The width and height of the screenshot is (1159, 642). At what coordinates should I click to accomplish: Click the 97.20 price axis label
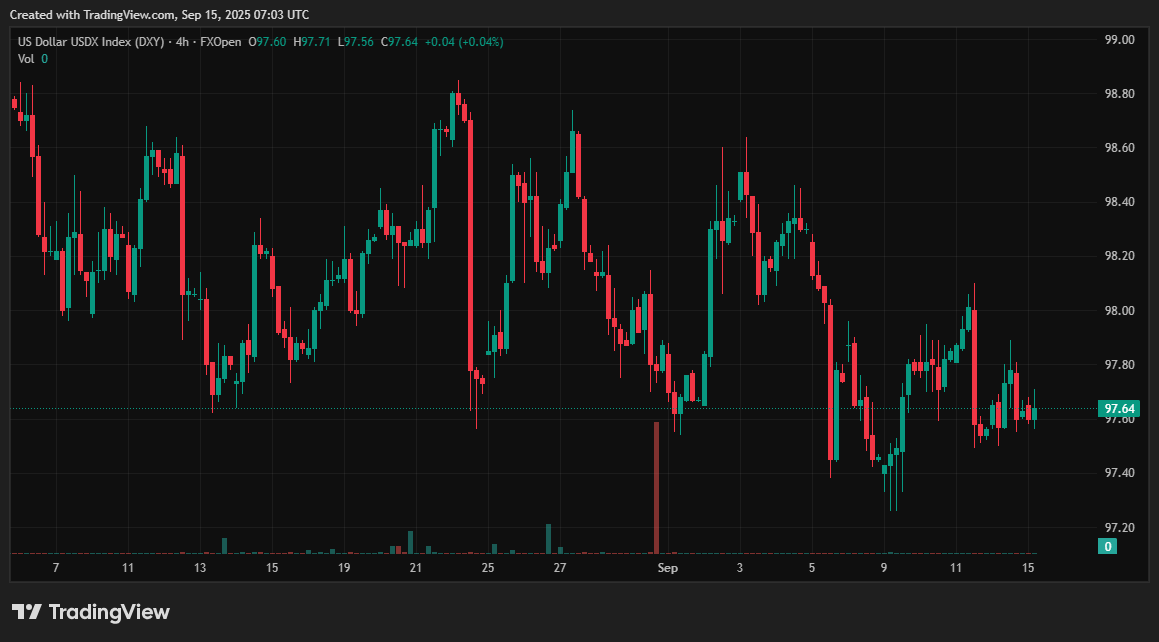pos(1119,527)
